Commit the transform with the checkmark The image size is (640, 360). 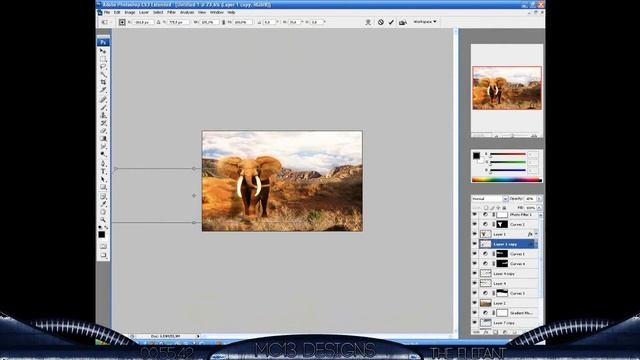pyautogui.click(x=391, y=22)
